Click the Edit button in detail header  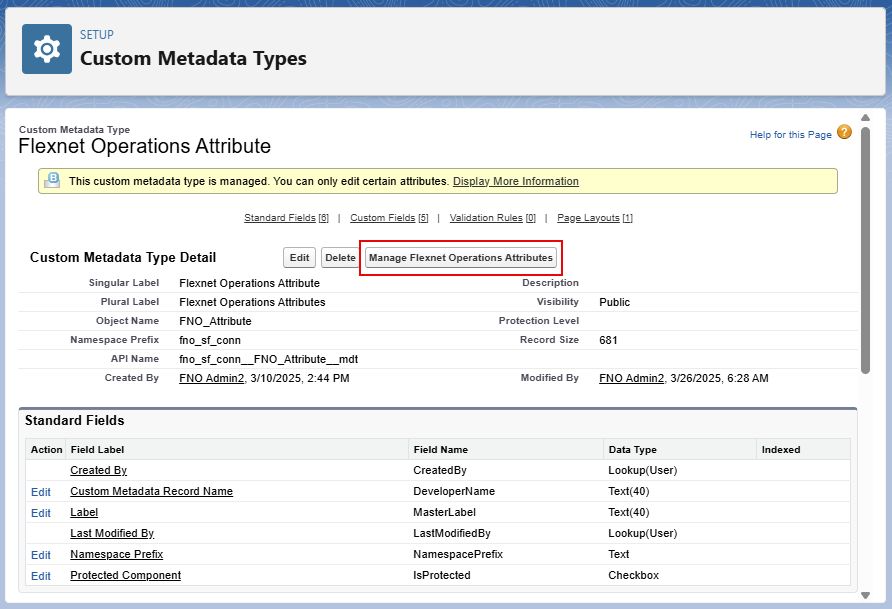click(x=299, y=258)
